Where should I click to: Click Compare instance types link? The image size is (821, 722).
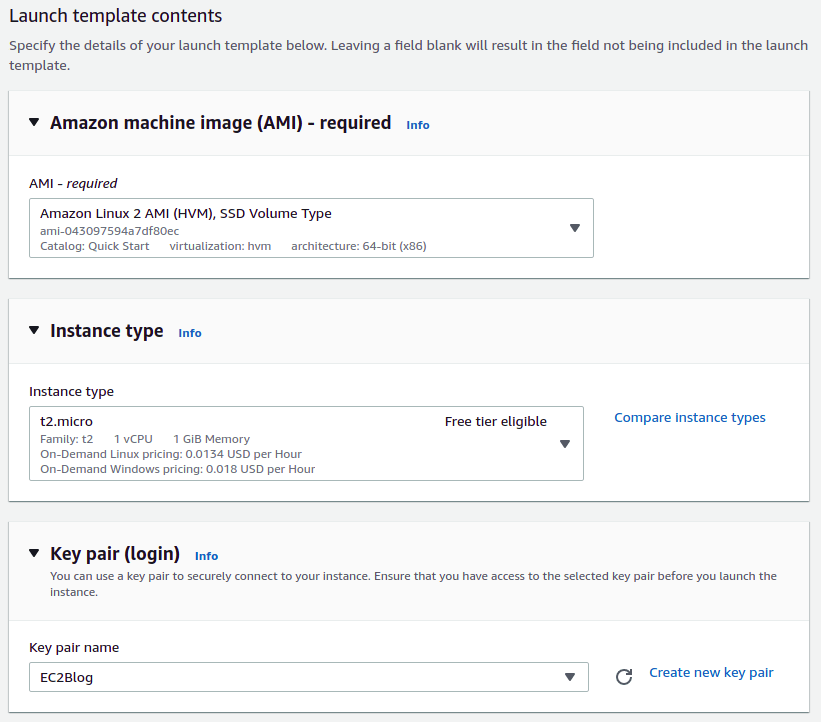click(x=689, y=418)
